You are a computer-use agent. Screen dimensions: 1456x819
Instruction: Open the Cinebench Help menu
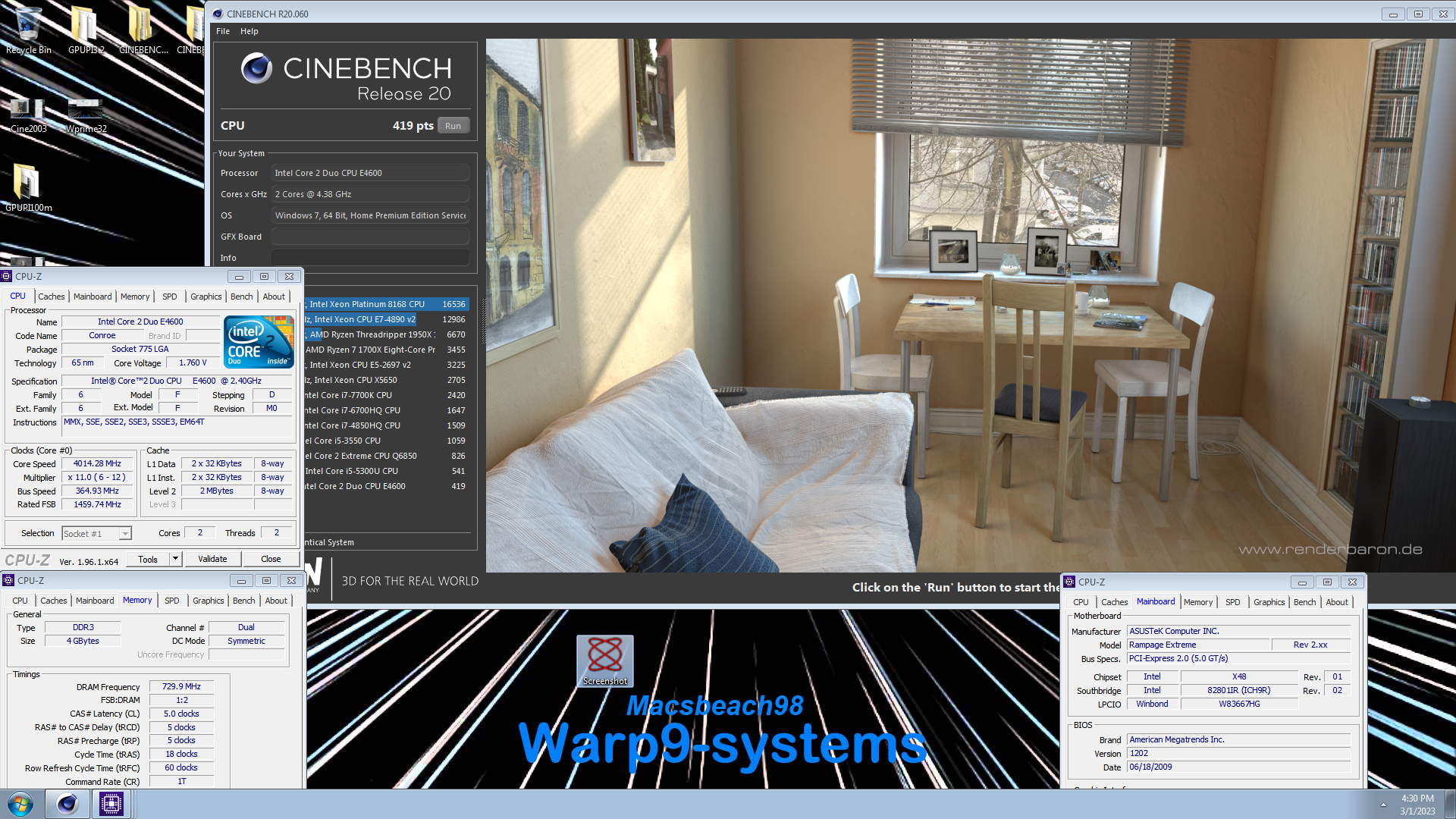point(249,31)
